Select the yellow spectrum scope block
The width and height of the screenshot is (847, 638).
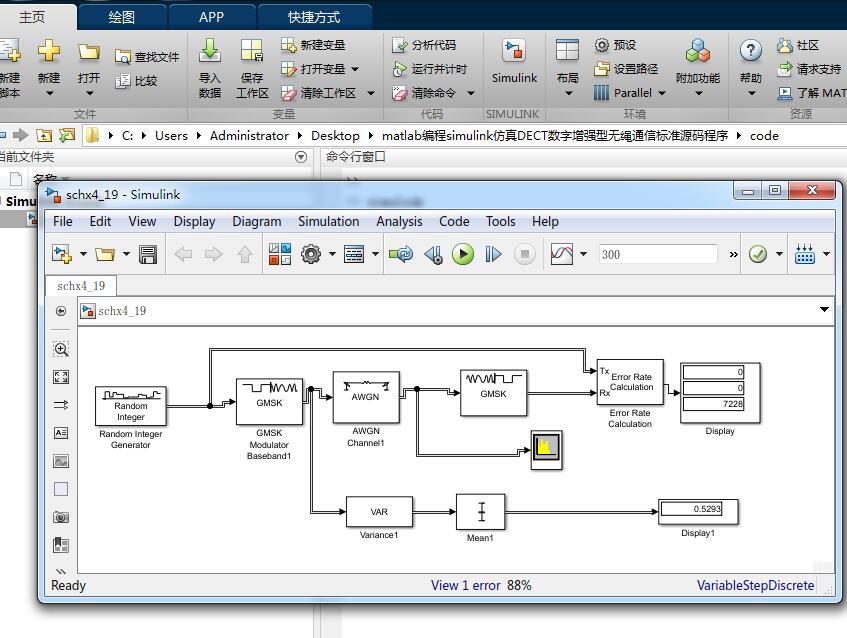546,449
